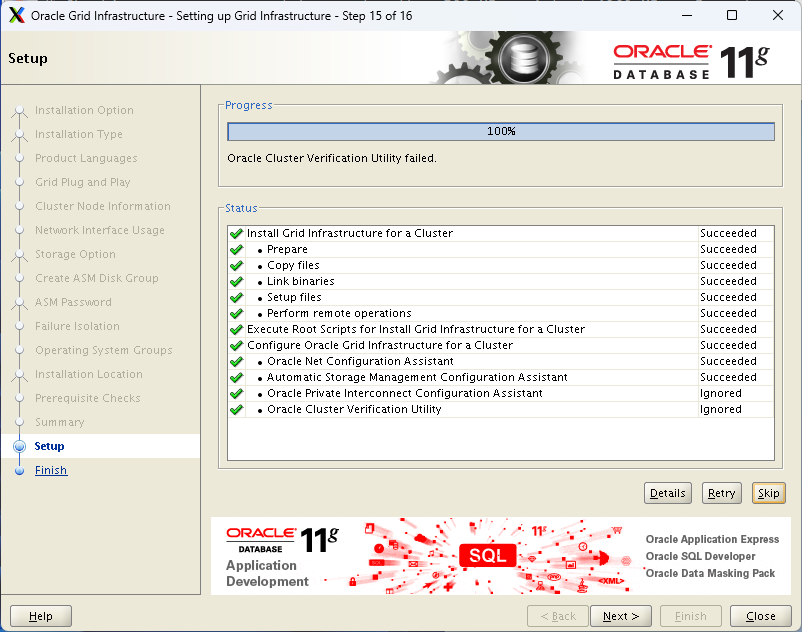This screenshot has height=632, width=802.
Task: Select 'Automatic Storage Management Configuration Assistant' row
Action: pyautogui.click(x=501, y=377)
